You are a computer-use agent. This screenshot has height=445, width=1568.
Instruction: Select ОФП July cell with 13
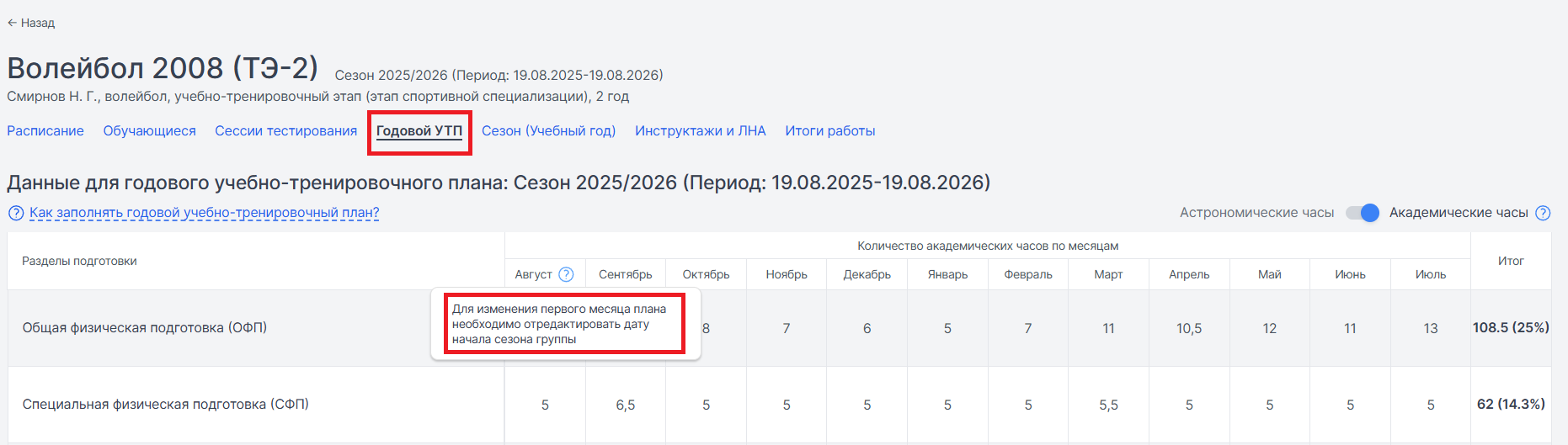pyautogui.click(x=1431, y=328)
